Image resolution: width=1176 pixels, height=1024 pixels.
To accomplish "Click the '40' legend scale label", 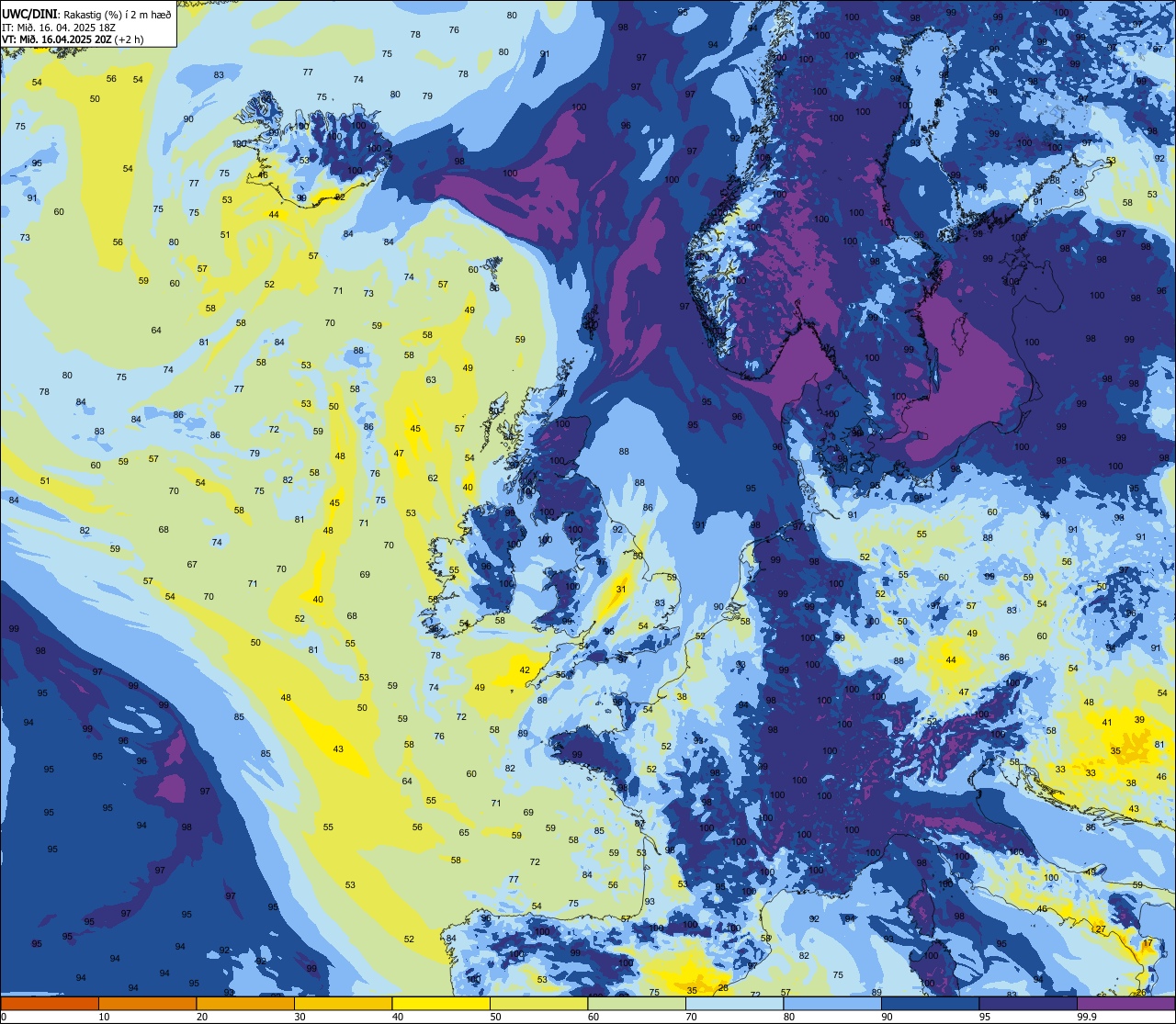I will click(x=398, y=1017).
